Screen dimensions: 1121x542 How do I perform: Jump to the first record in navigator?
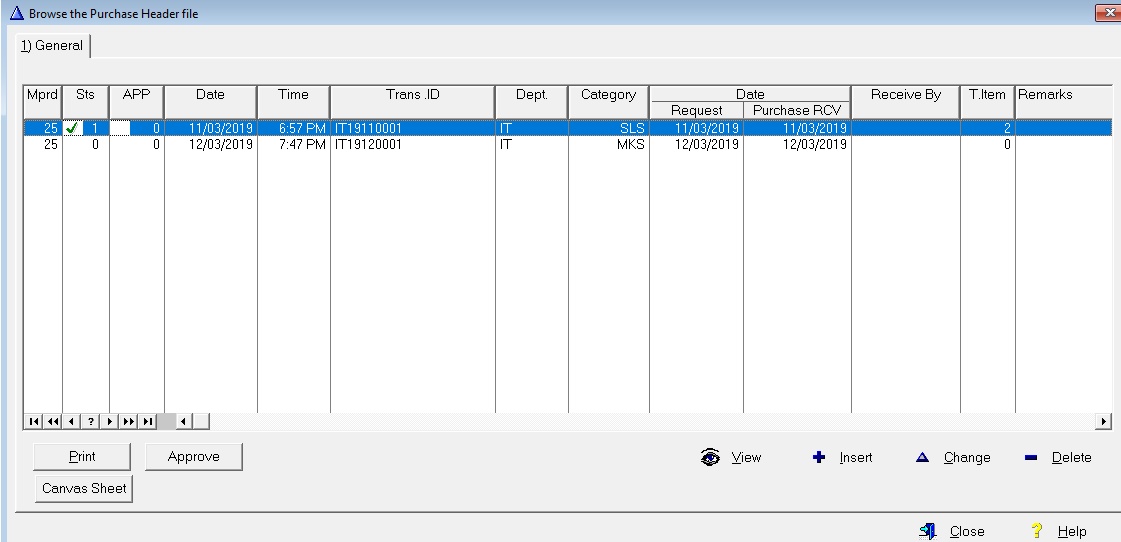[34, 422]
